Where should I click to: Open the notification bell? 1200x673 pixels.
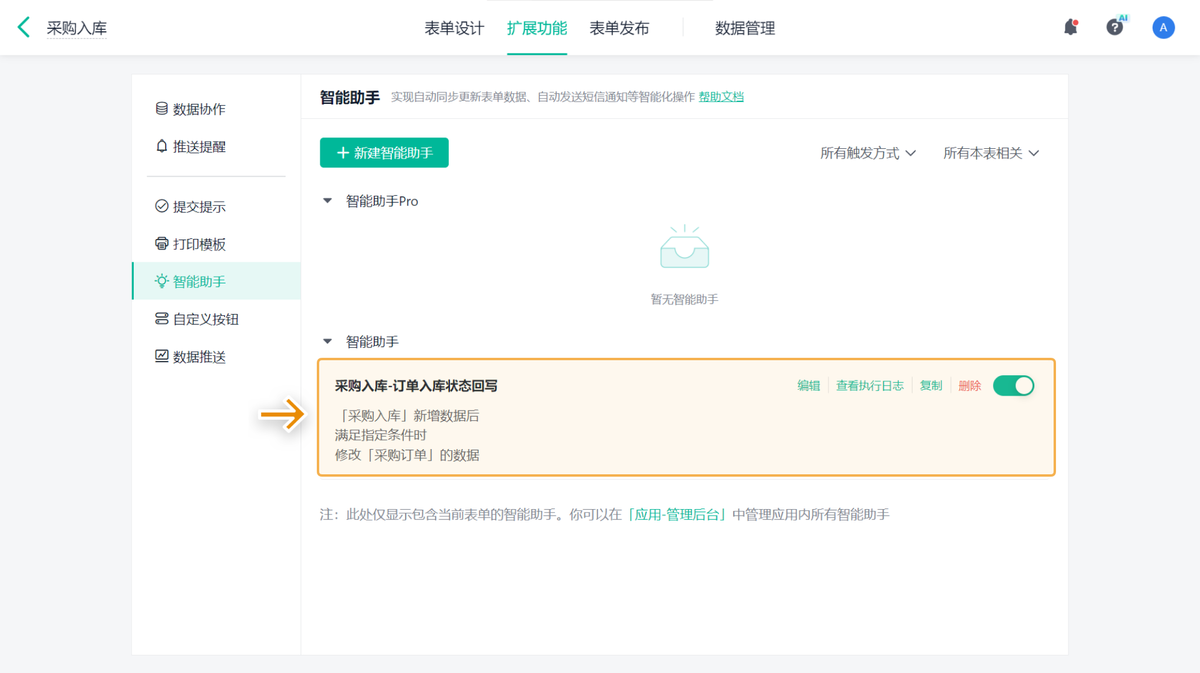click(x=1070, y=28)
